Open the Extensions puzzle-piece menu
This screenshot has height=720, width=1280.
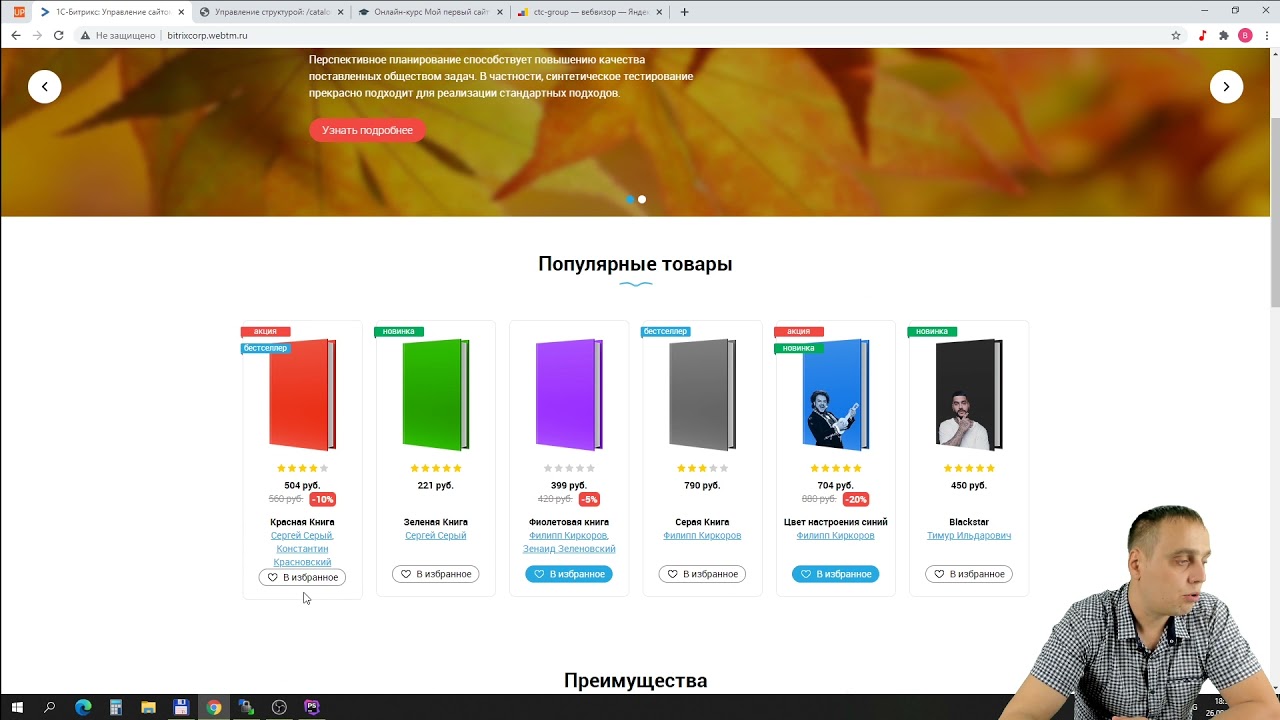1223,35
